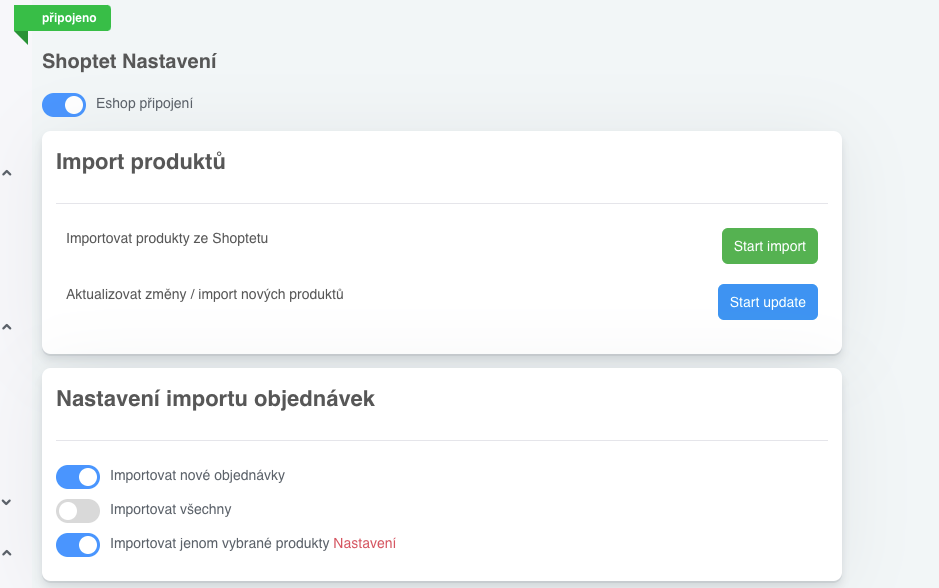
Task: Collapse the sidebar chevron beside Import produktů heading
Action: (x=7, y=173)
